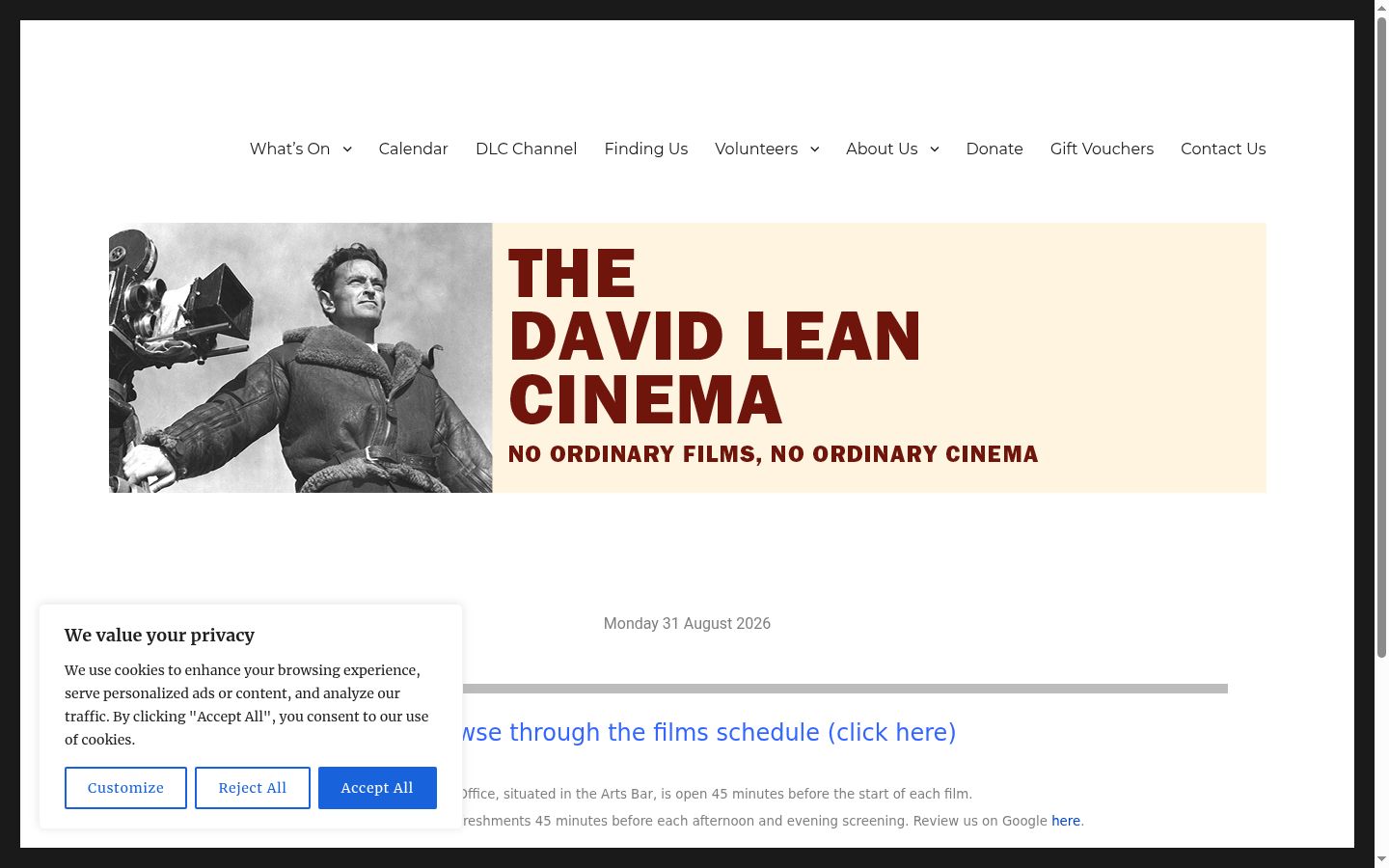
Task: Follow the Google review 'here' link
Action: point(1066,821)
